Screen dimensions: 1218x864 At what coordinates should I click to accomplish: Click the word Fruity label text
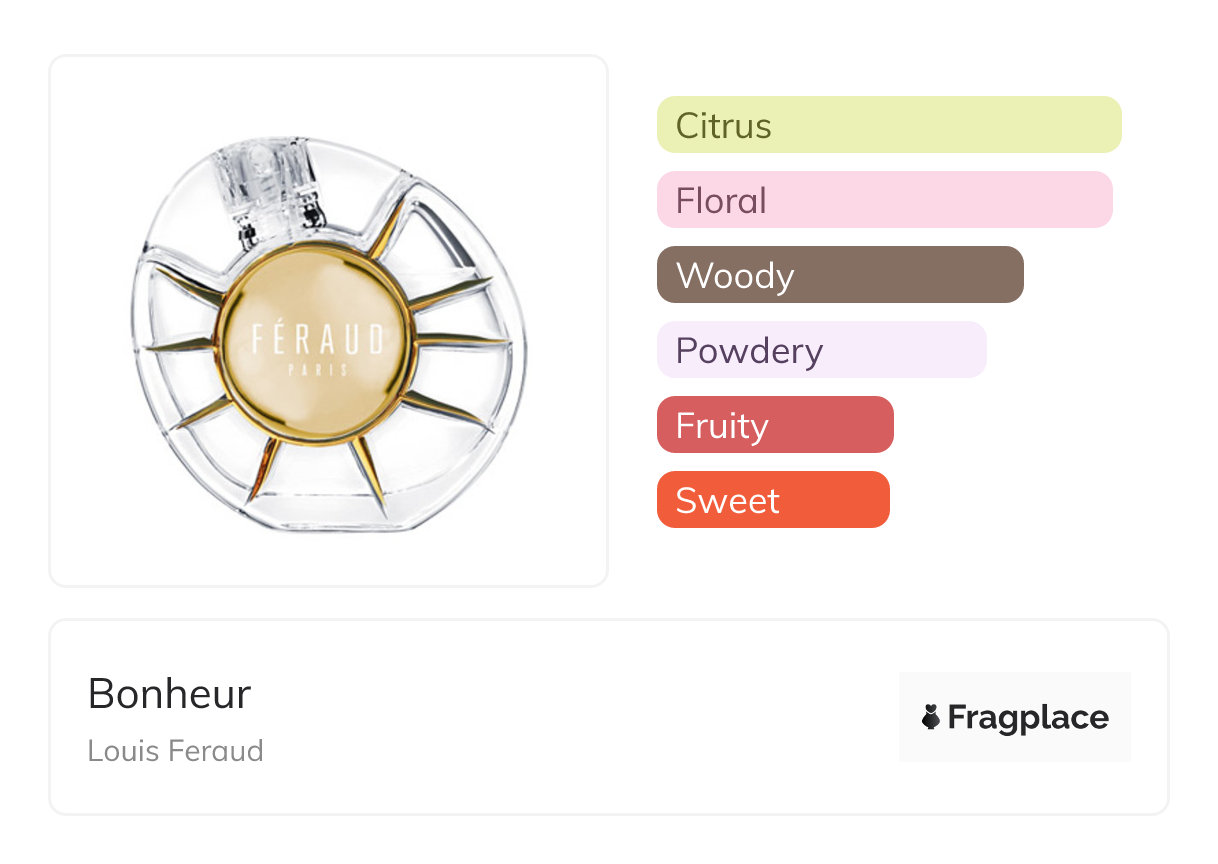pyautogui.click(x=722, y=425)
